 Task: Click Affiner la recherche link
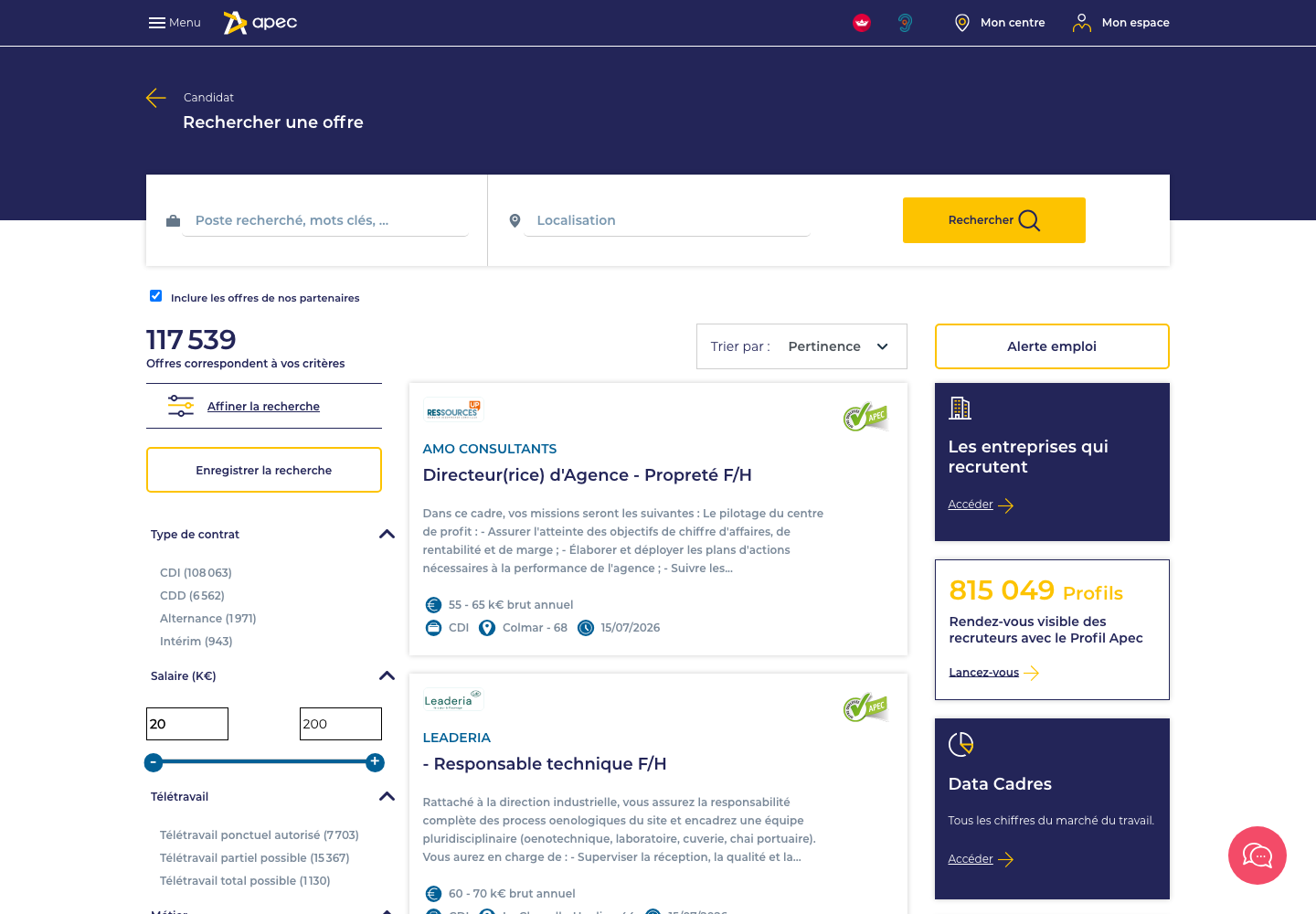[x=263, y=407]
